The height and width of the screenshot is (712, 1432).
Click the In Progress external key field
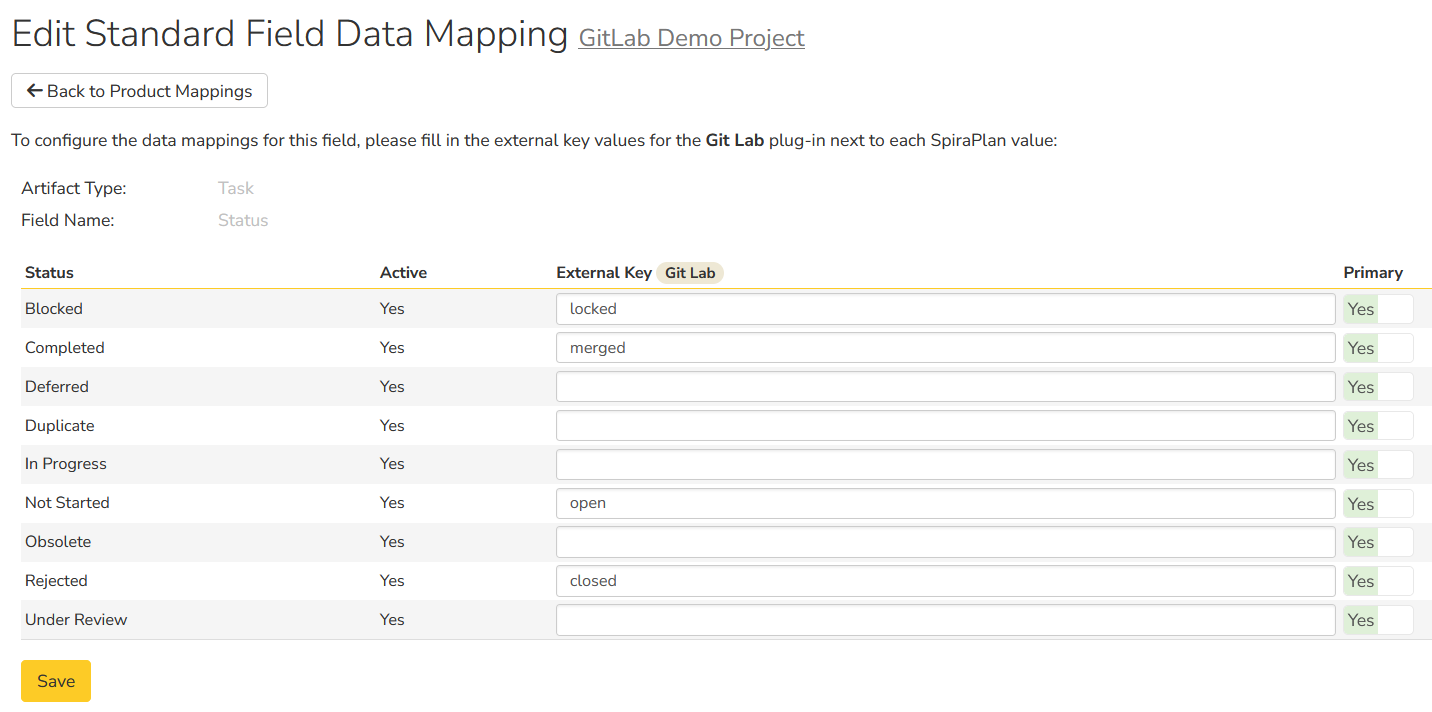pos(945,465)
